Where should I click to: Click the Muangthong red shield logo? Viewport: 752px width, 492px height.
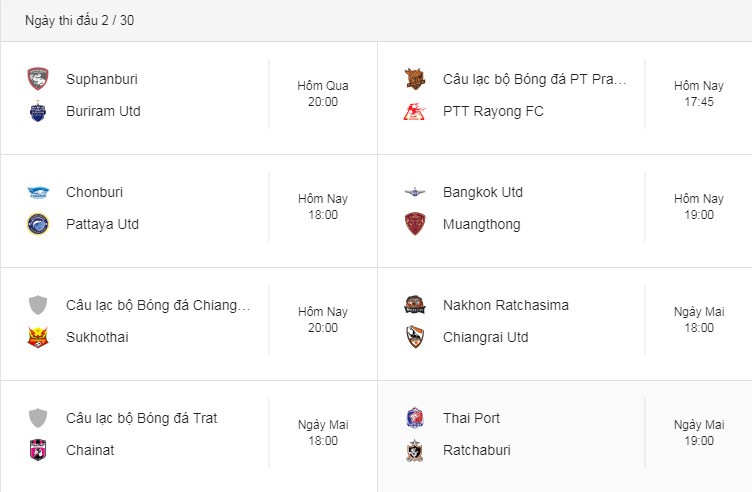pos(415,224)
